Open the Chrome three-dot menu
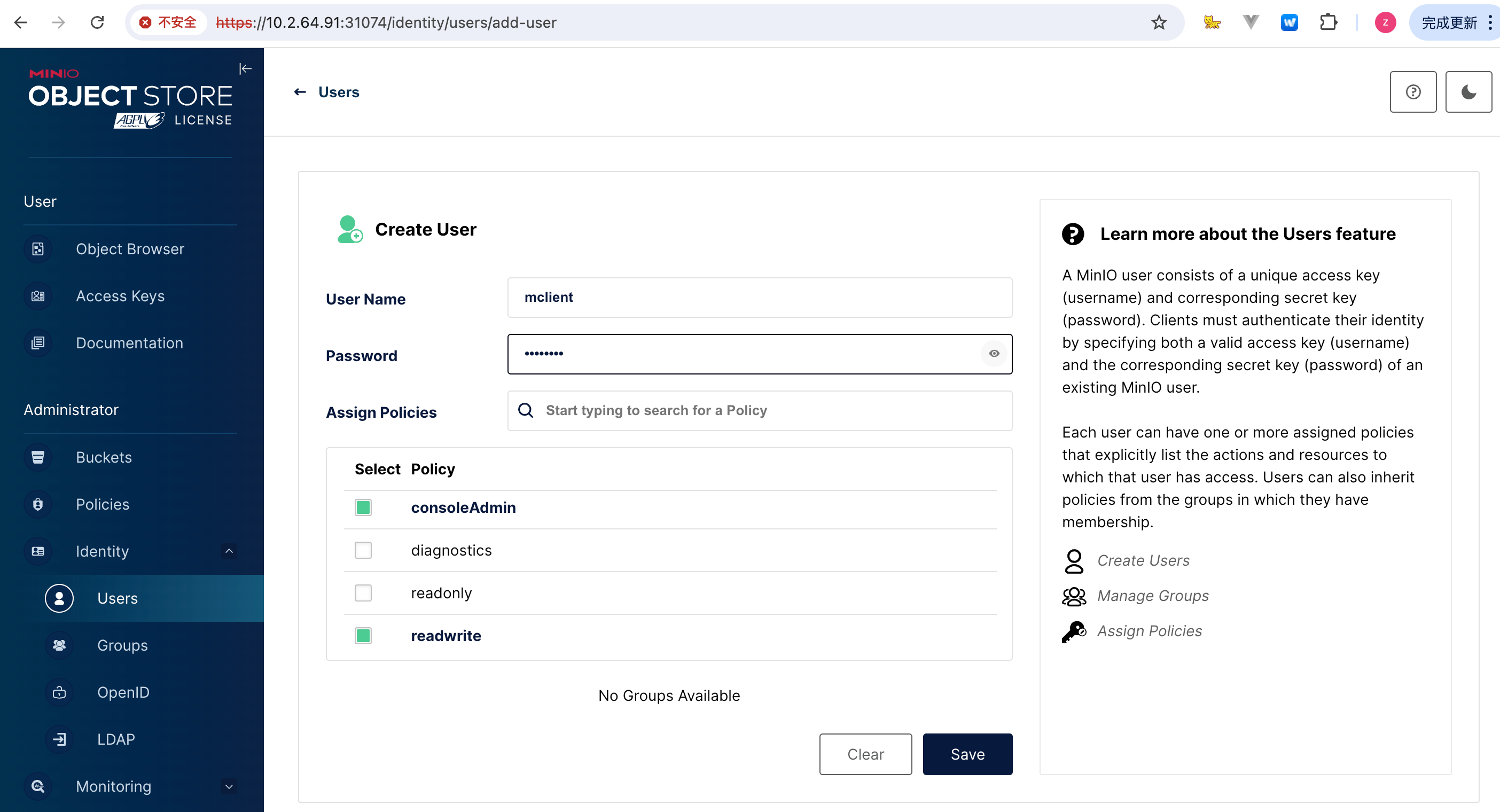This screenshot has width=1500, height=812. click(1489, 23)
